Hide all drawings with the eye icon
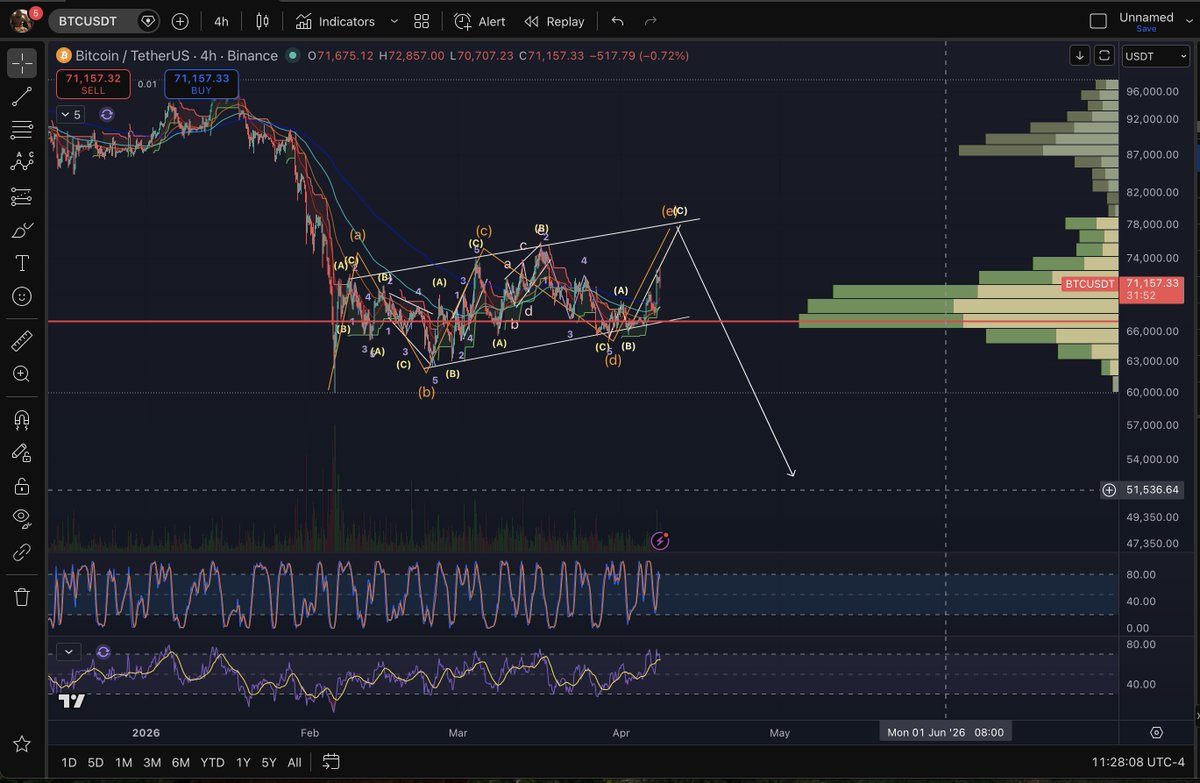 (x=22, y=518)
